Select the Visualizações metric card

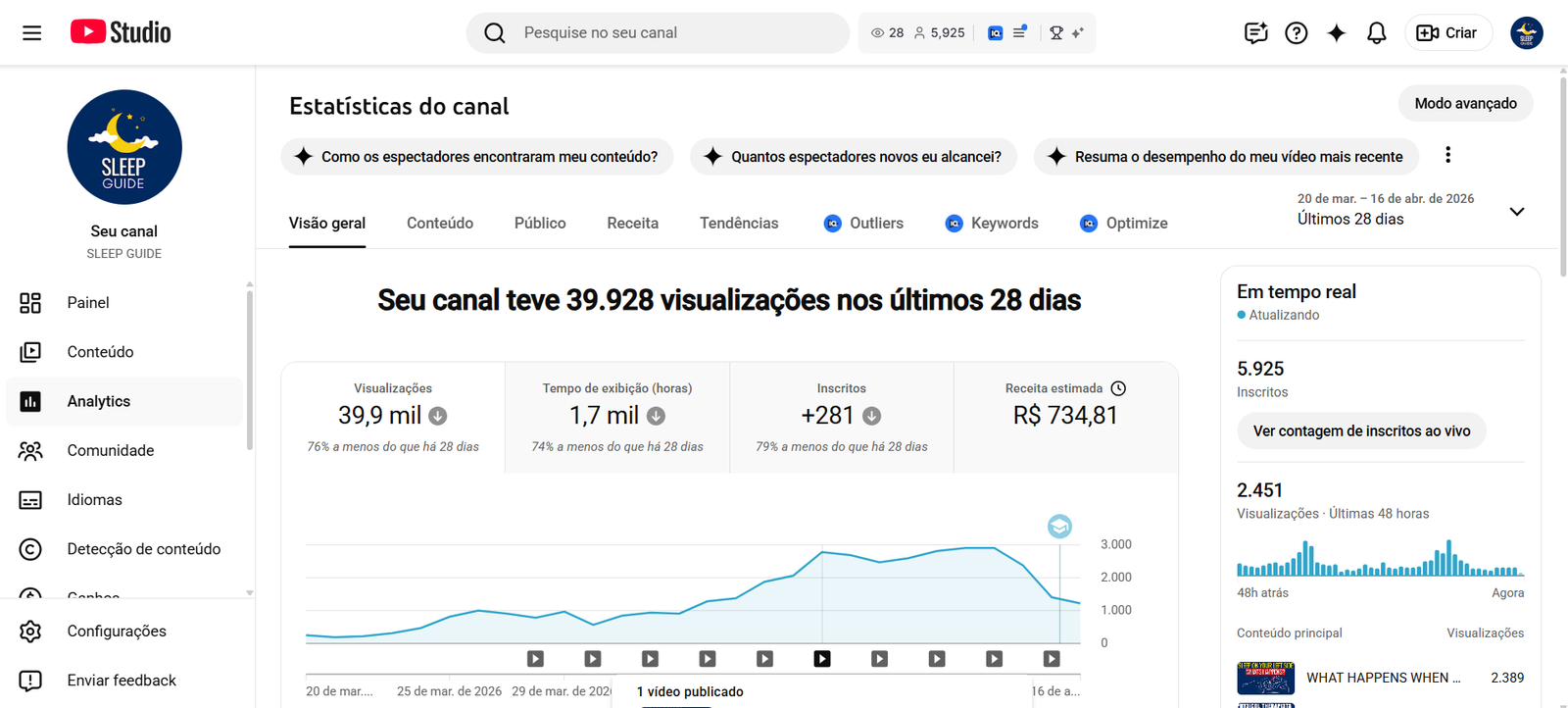(393, 418)
